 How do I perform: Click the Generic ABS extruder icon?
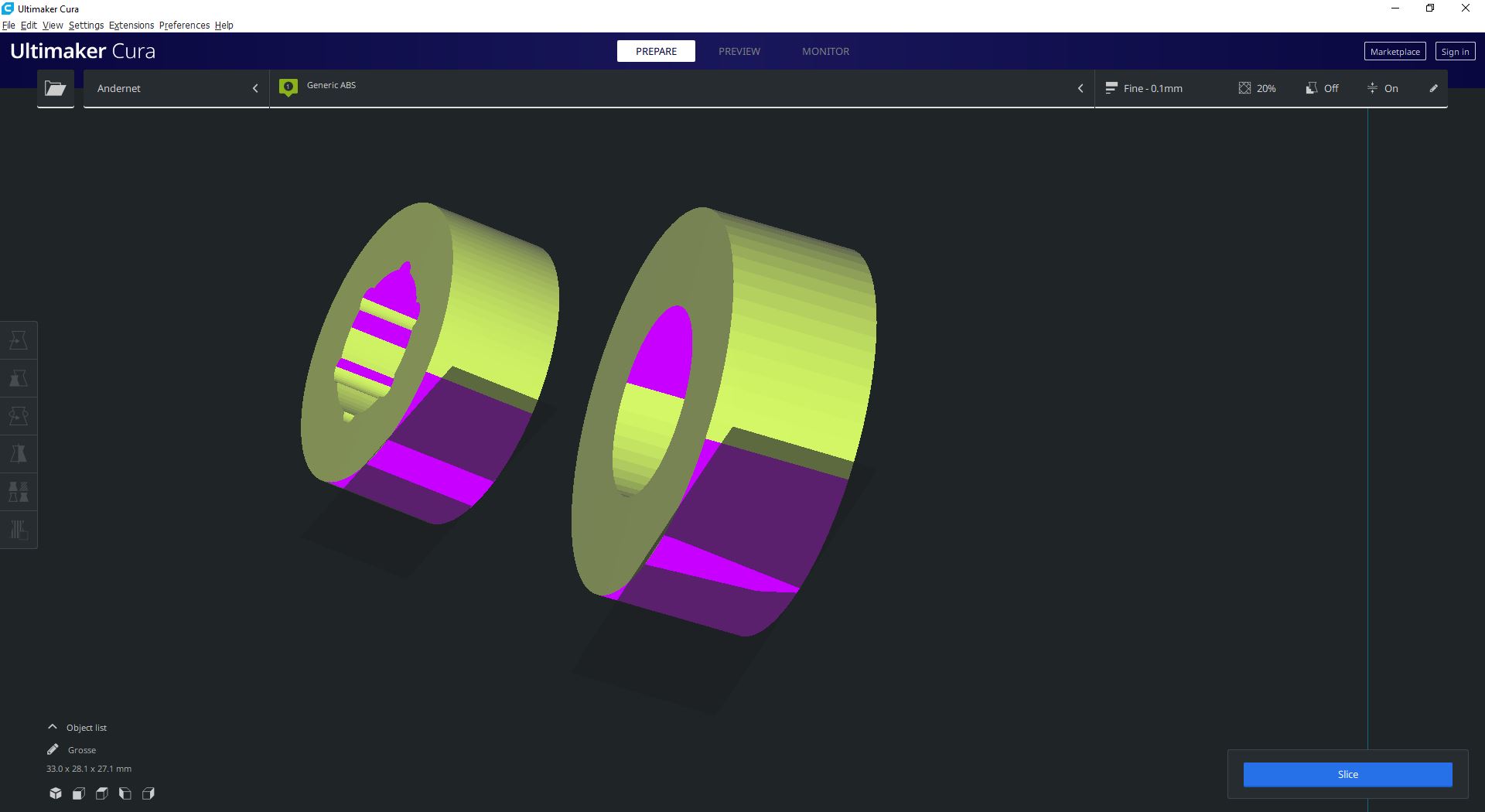[288, 87]
